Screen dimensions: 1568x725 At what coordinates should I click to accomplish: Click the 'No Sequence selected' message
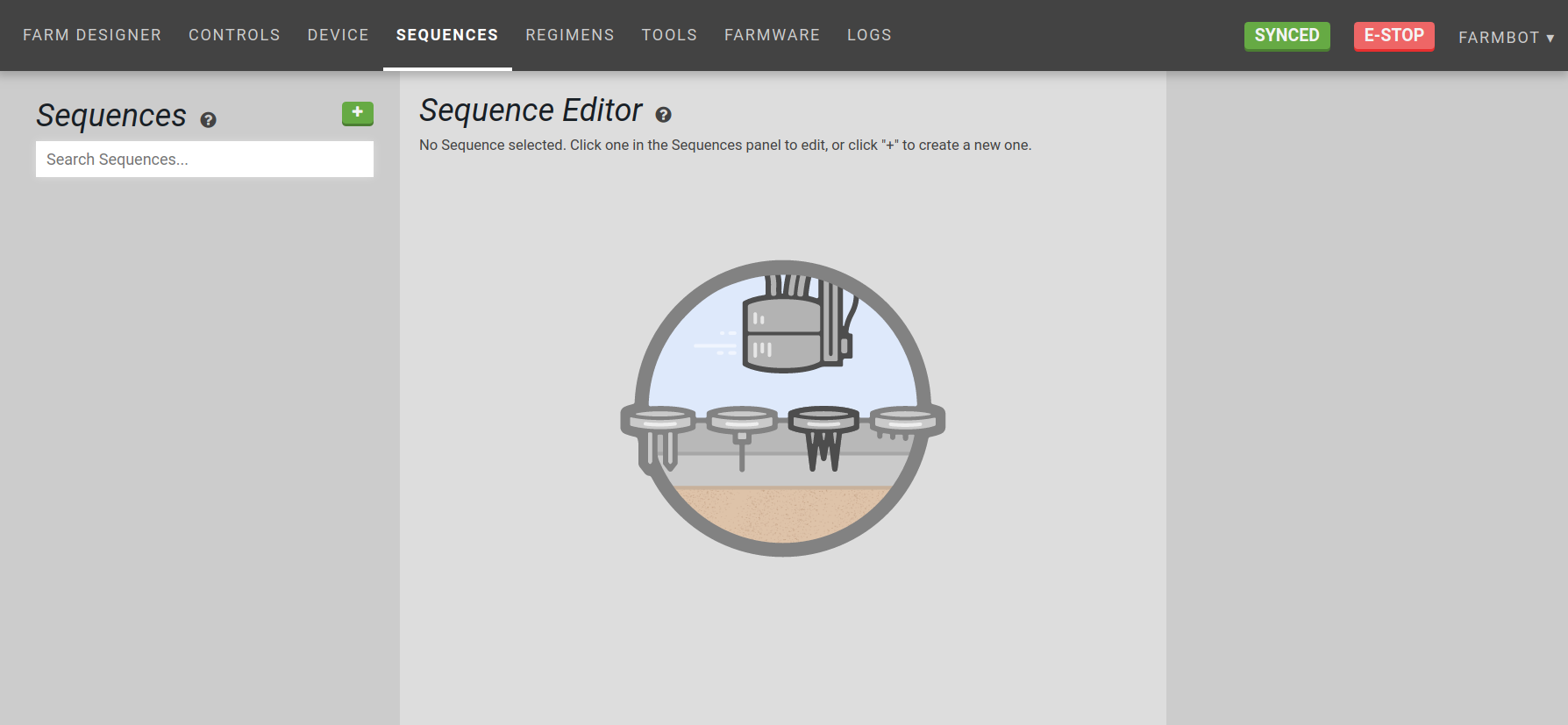[724, 146]
